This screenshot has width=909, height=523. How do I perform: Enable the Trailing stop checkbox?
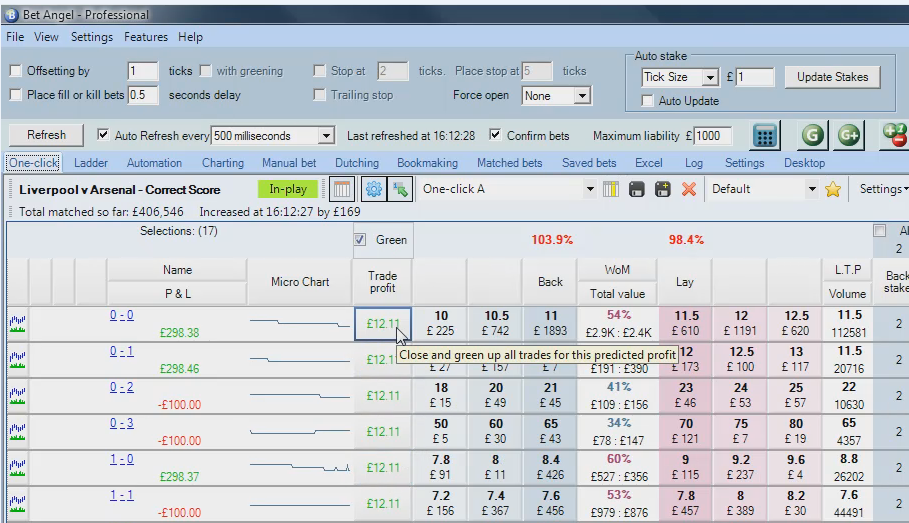pos(319,95)
